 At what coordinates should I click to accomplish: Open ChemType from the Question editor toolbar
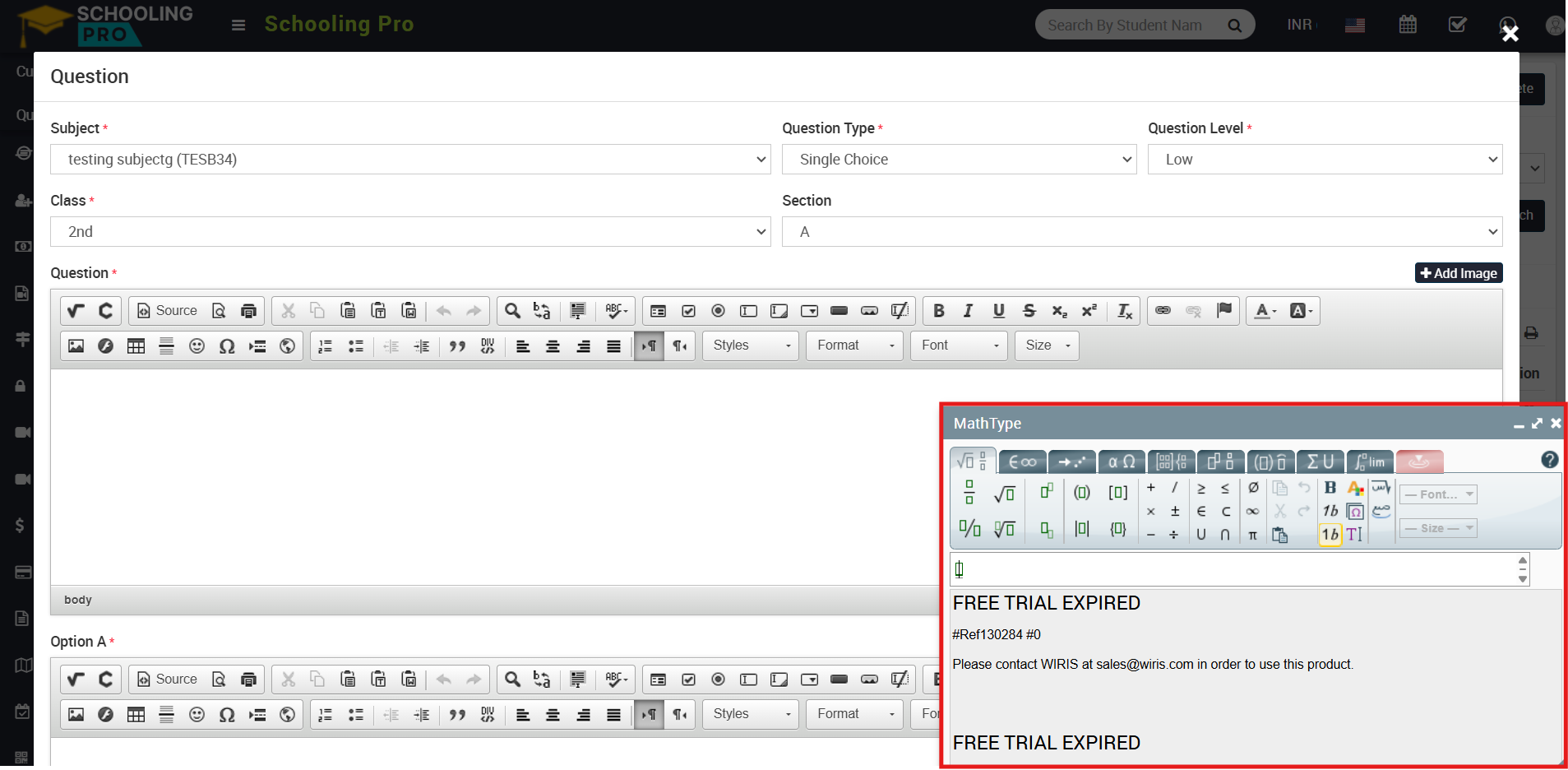pyautogui.click(x=106, y=311)
